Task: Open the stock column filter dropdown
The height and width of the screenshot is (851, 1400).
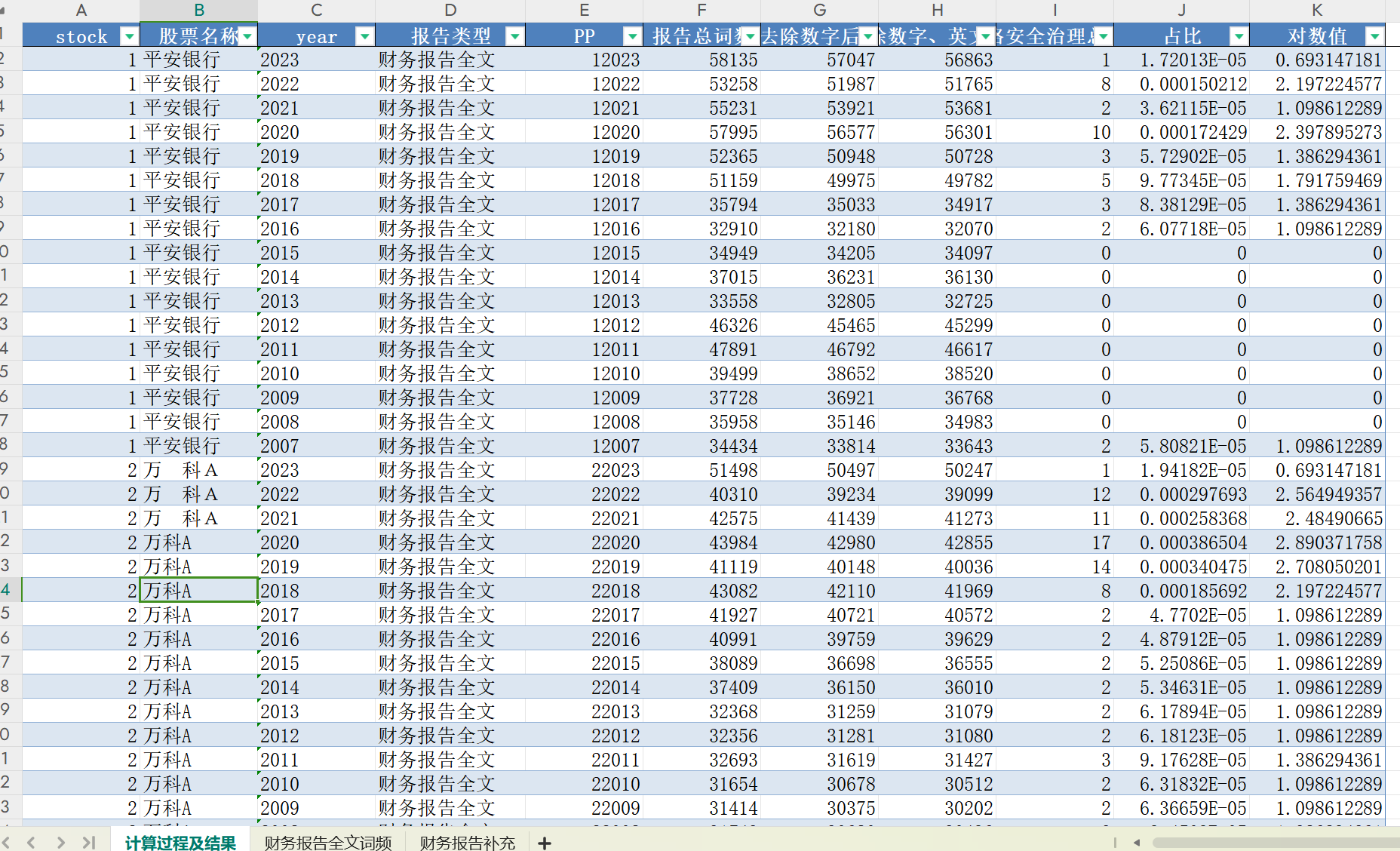Action: click(x=130, y=36)
